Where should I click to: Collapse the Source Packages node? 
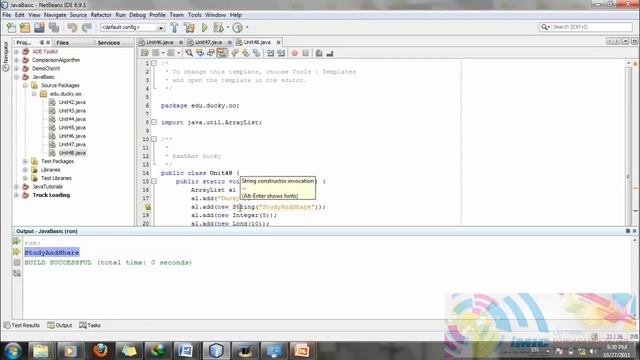pos(25,85)
